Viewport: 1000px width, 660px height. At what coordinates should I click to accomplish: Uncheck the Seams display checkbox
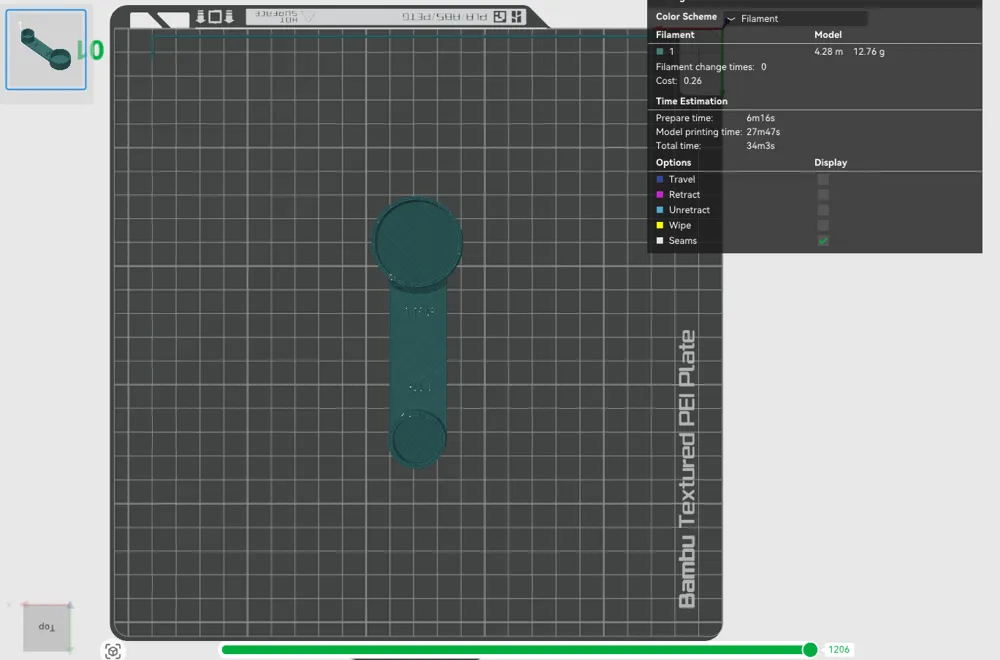pos(823,241)
